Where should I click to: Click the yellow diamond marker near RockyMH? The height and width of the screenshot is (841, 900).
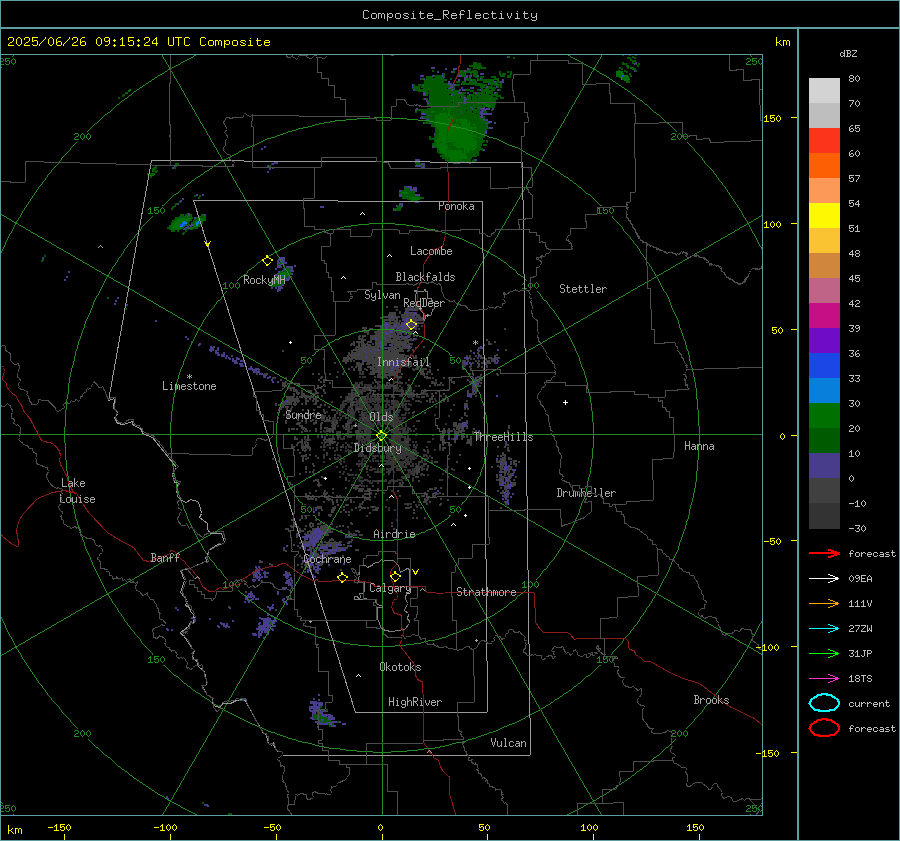pos(267,261)
